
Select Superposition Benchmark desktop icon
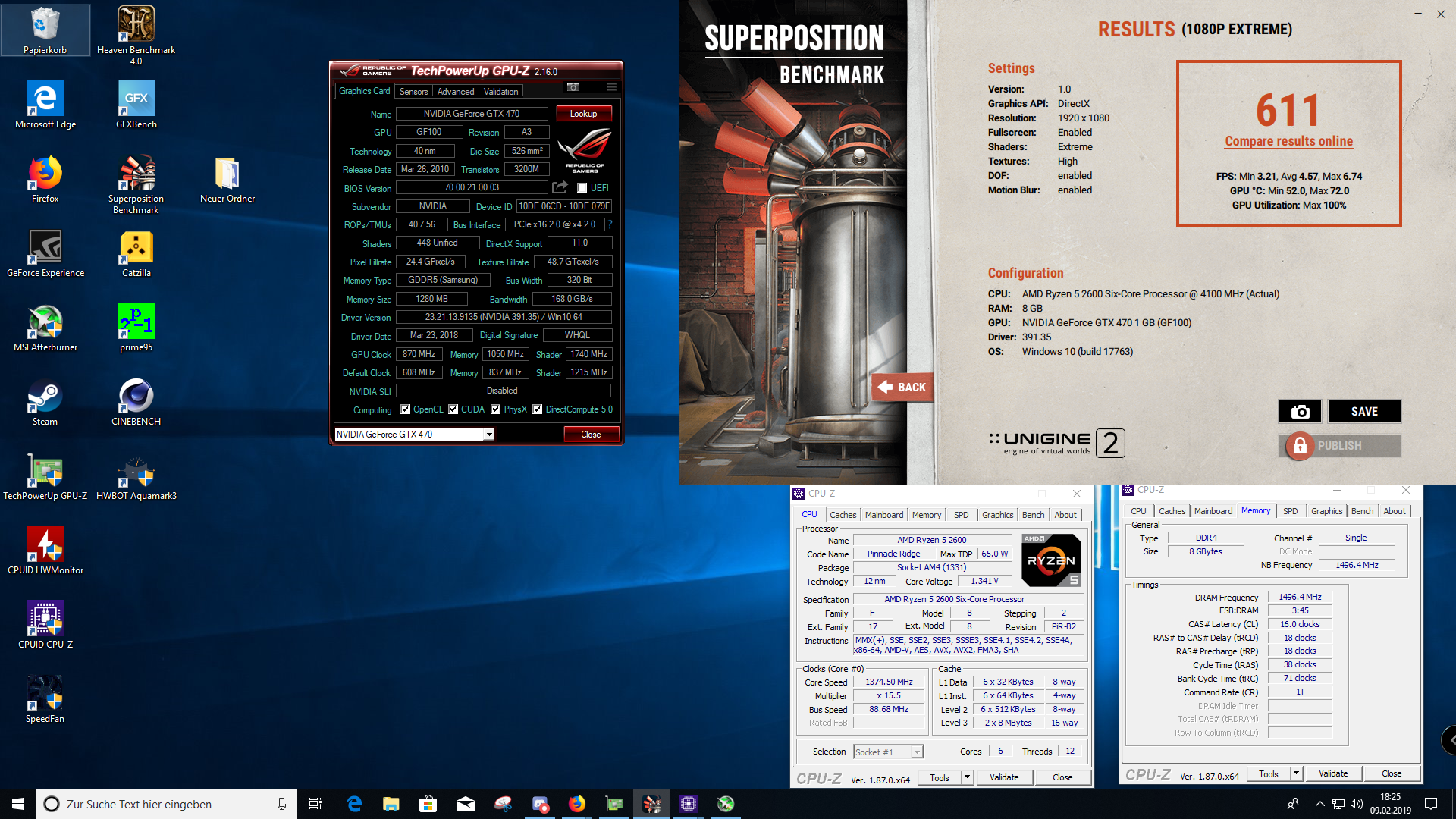coord(136,184)
